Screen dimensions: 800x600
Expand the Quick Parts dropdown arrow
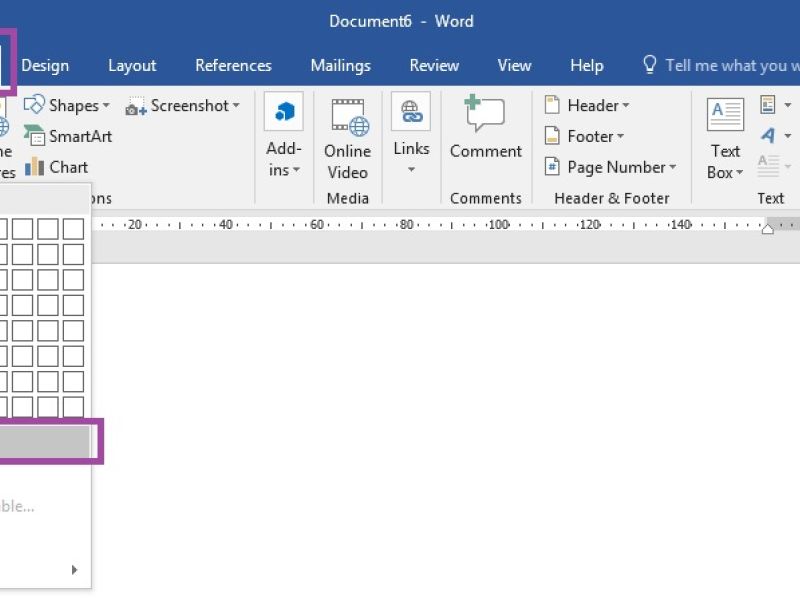coord(788,105)
